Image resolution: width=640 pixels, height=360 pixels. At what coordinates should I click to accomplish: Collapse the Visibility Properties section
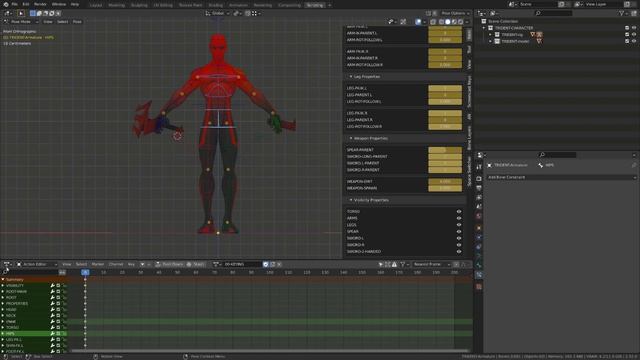(351, 200)
